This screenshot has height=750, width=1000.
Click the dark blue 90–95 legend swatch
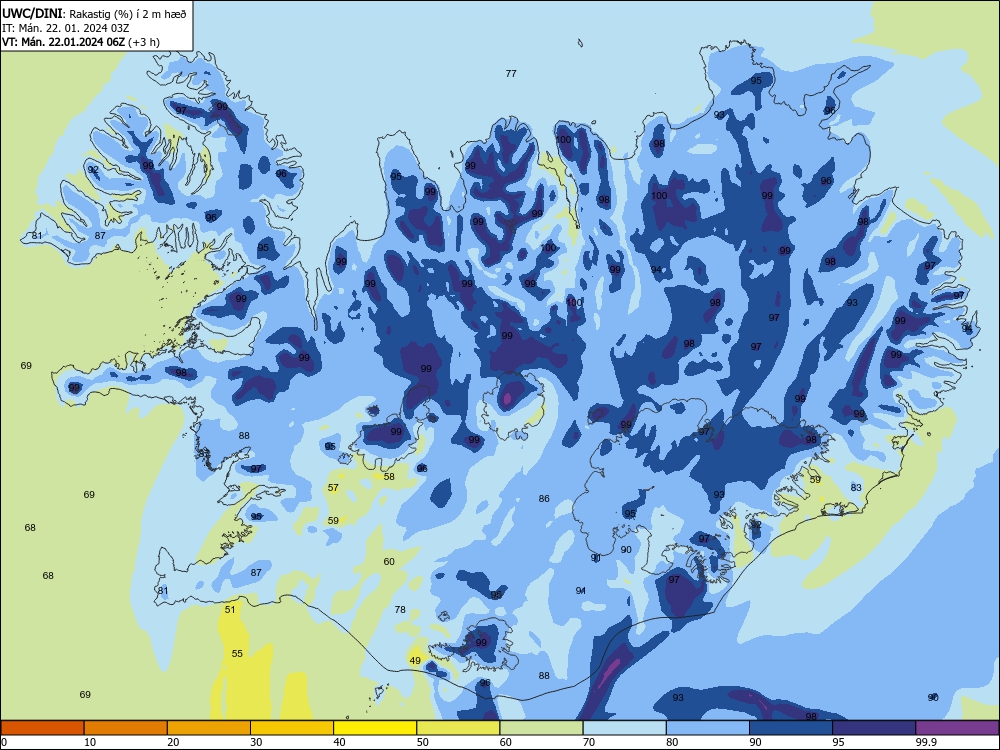[x=791, y=728]
